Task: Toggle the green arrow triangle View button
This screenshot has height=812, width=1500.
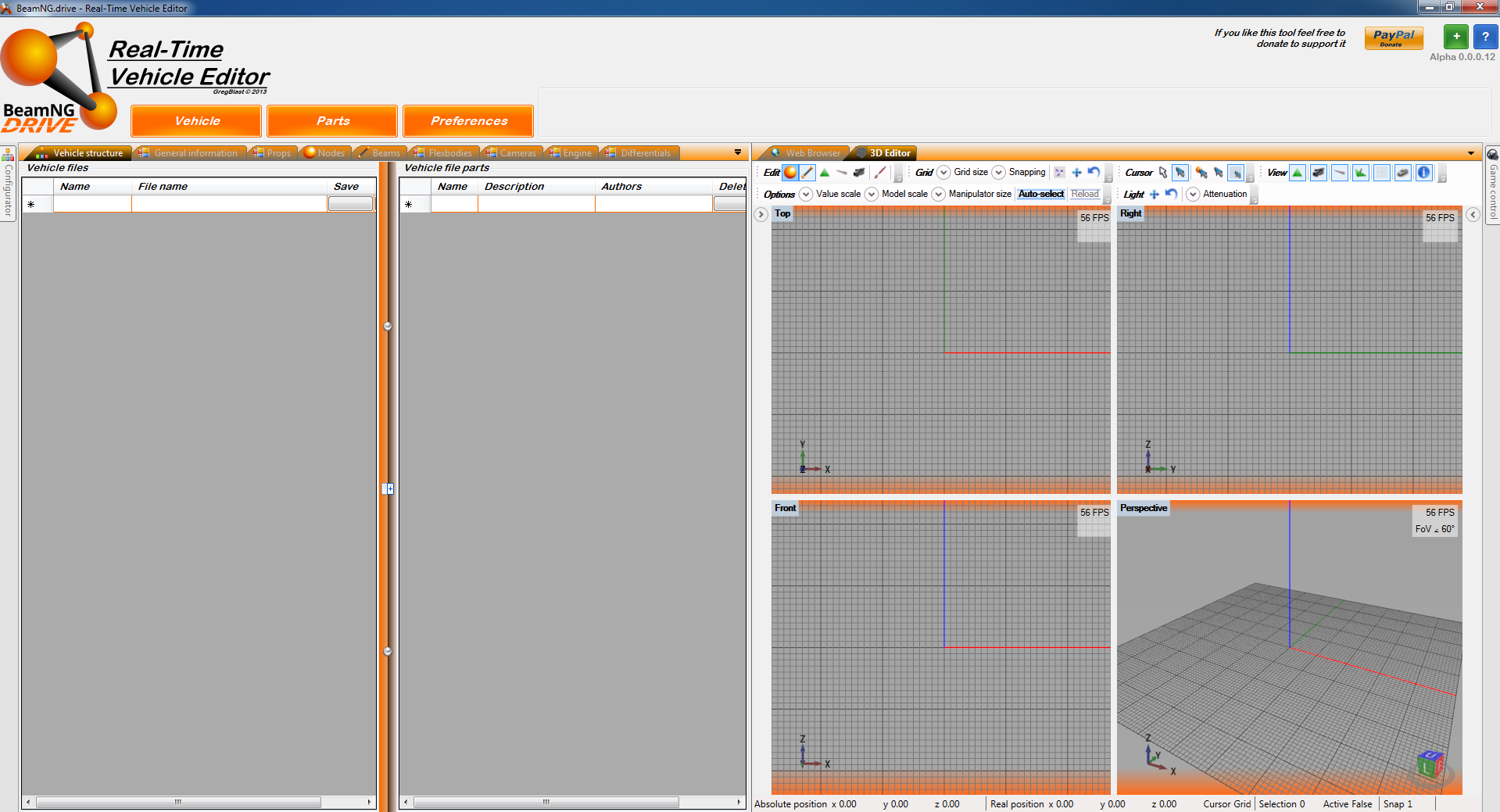Action: 1361,173
